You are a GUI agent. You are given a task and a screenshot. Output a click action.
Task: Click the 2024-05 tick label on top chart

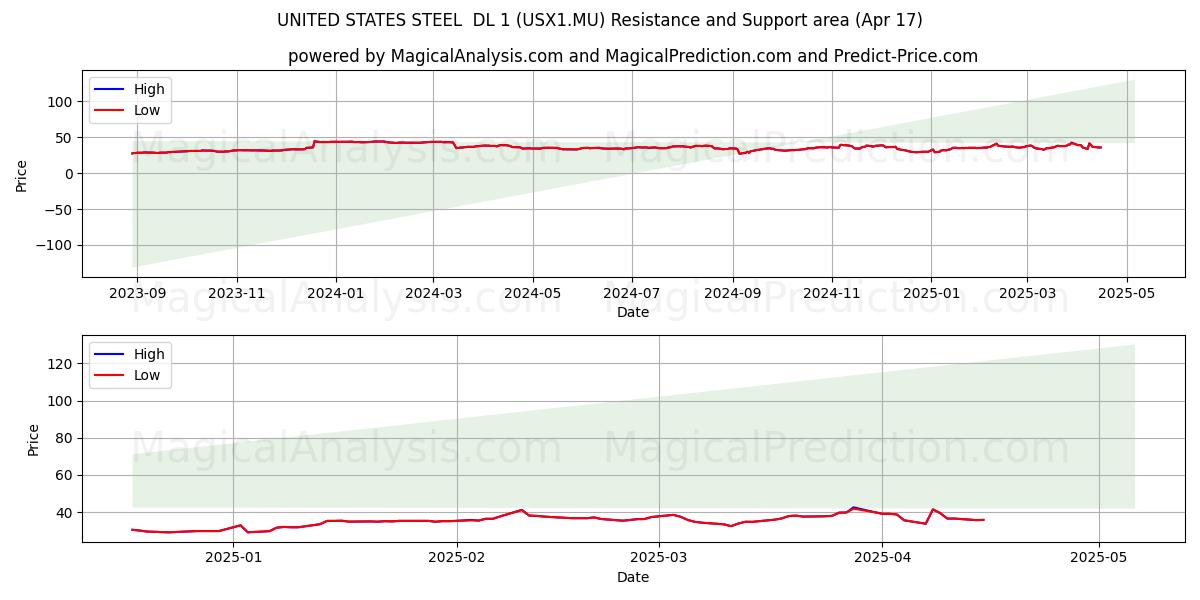(x=533, y=294)
